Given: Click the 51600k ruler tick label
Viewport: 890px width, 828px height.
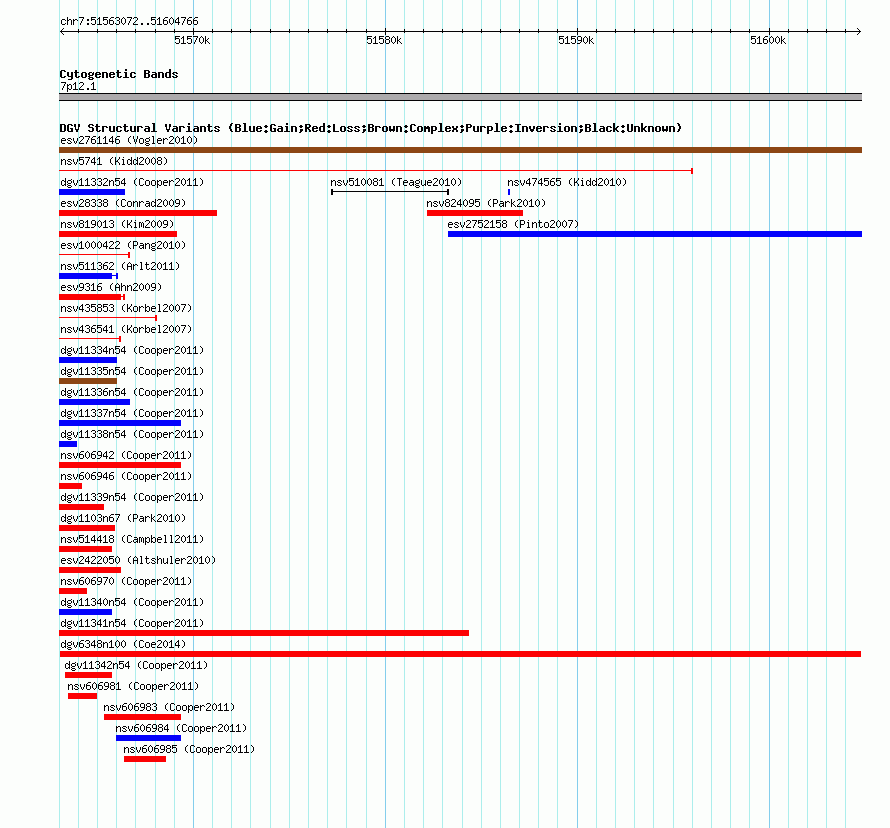Looking at the screenshot, I should pyautogui.click(x=768, y=40).
